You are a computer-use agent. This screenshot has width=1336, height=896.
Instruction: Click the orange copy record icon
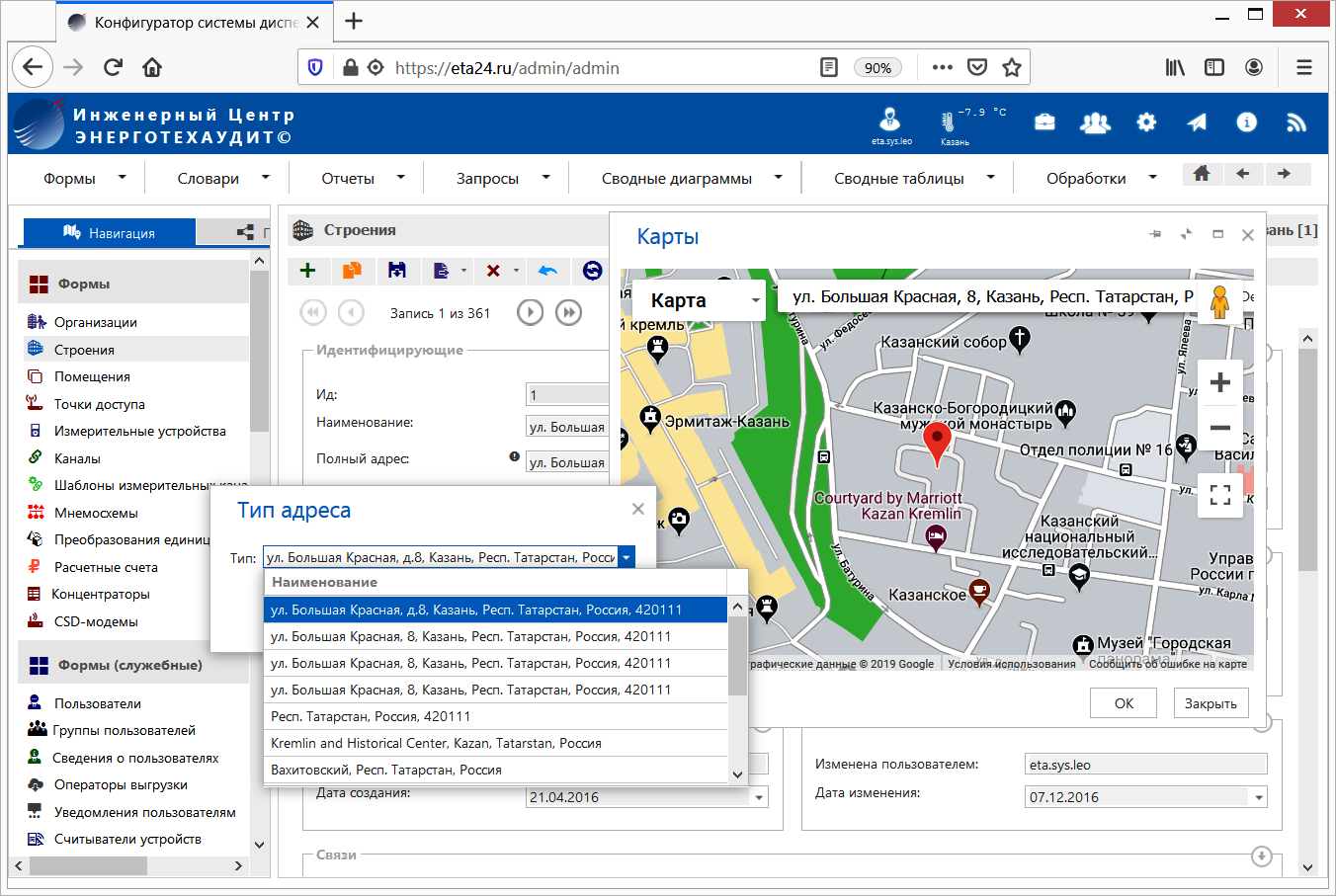point(352,271)
